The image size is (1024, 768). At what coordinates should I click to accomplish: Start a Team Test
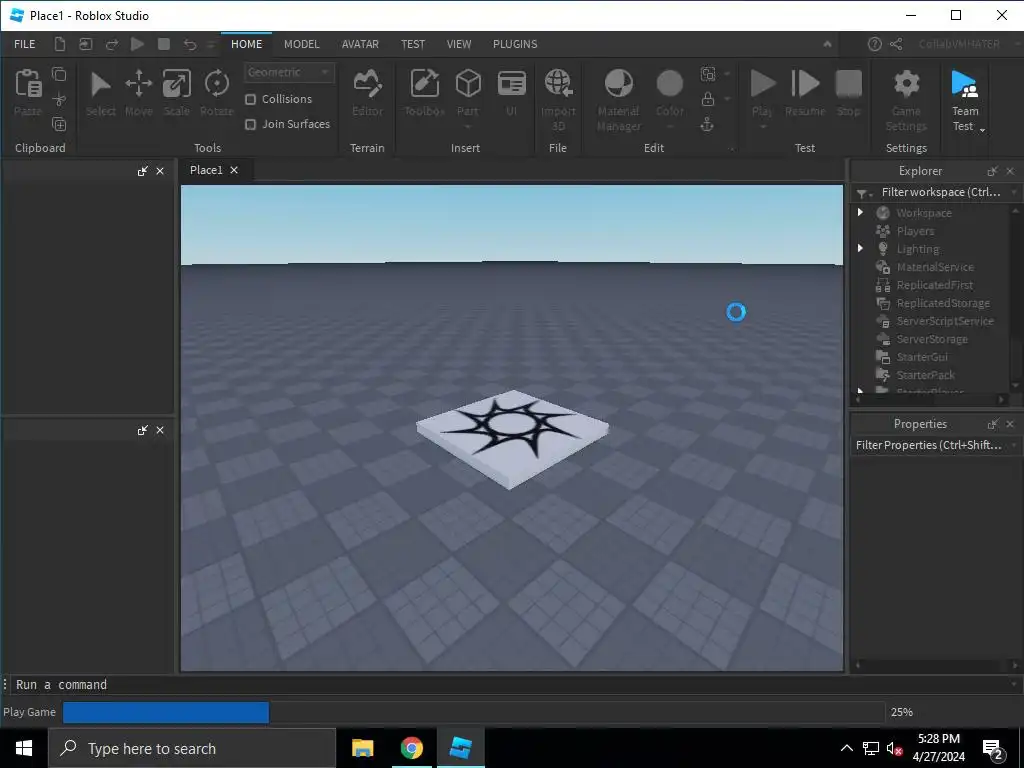[965, 84]
